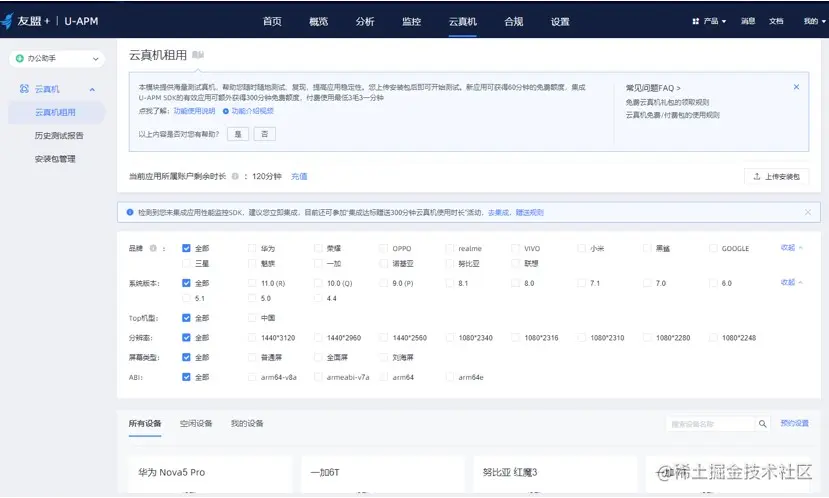This screenshot has height=498, width=829.
Task: Select the 云真机 top navigation tab
Action: pyautogui.click(x=463, y=21)
